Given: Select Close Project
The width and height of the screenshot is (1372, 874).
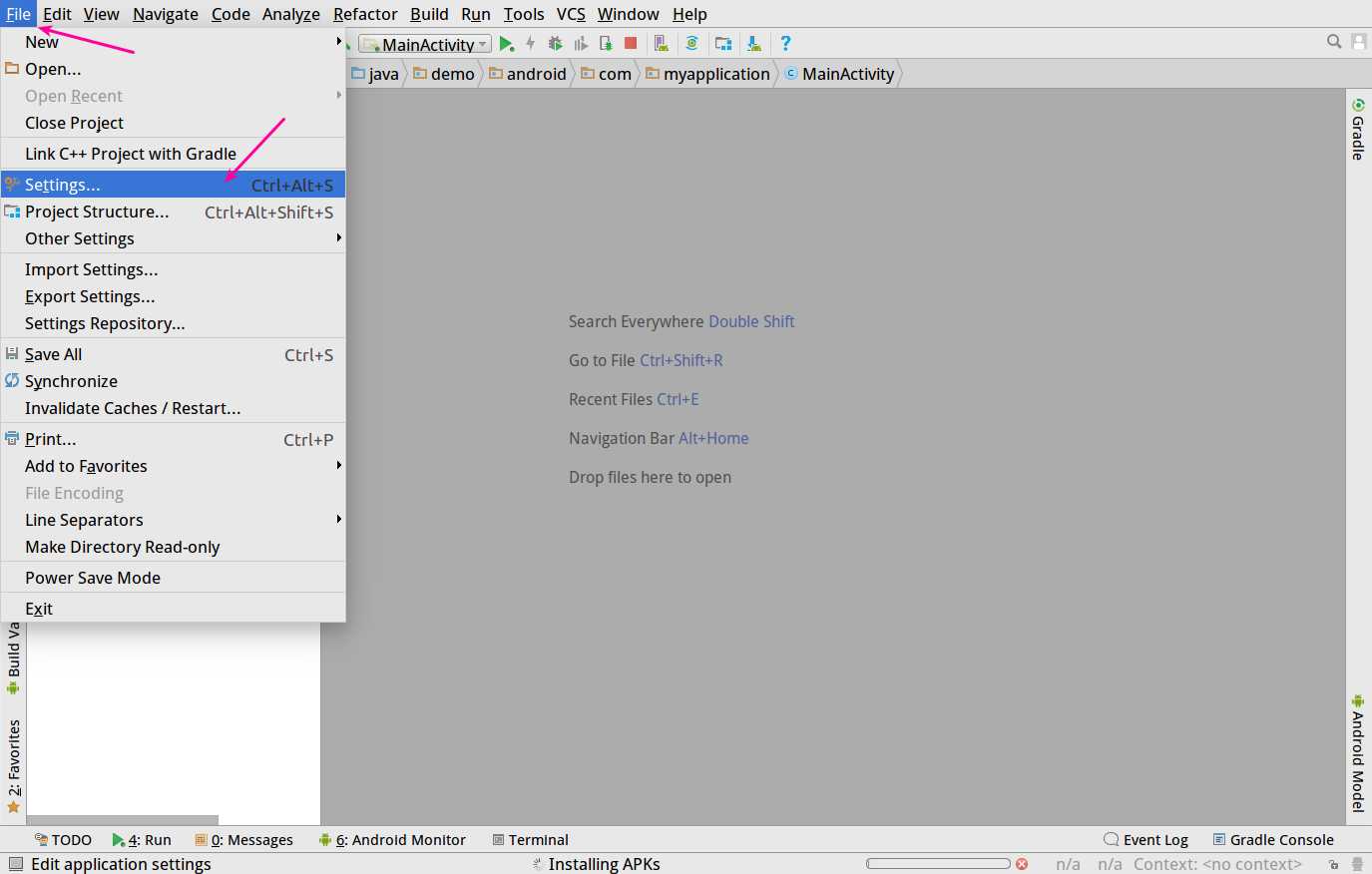Looking at the screenshot, I should (173, 123).
